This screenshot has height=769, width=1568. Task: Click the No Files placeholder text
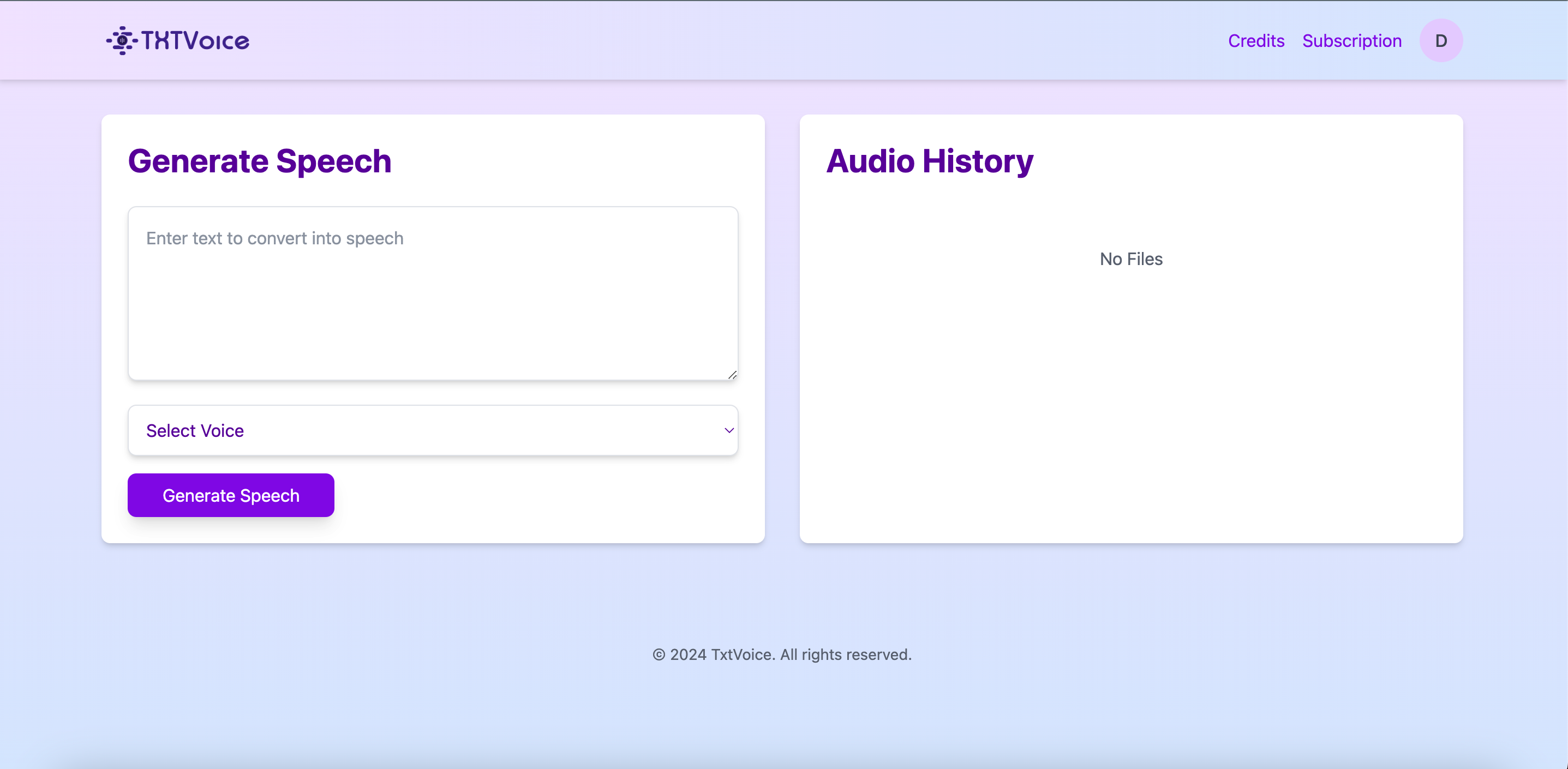(1130, 259)
